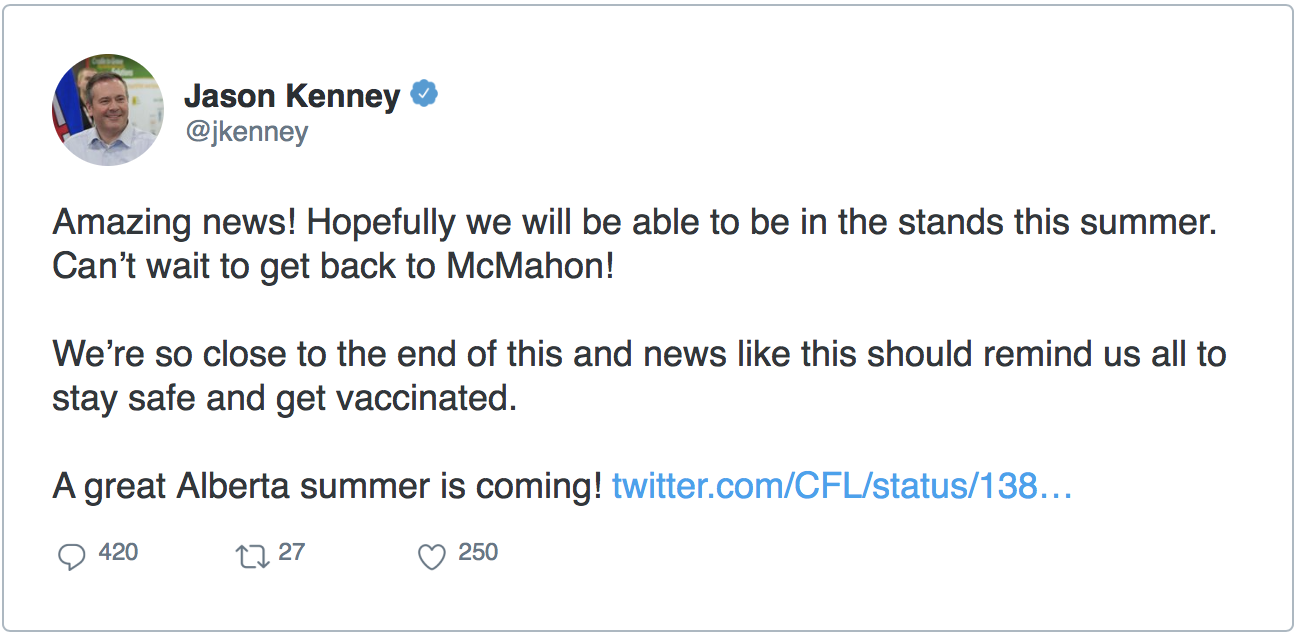This screenshot has height=634, width=1304.
Task: Click the blue verified badge
Action: point(425,95)
